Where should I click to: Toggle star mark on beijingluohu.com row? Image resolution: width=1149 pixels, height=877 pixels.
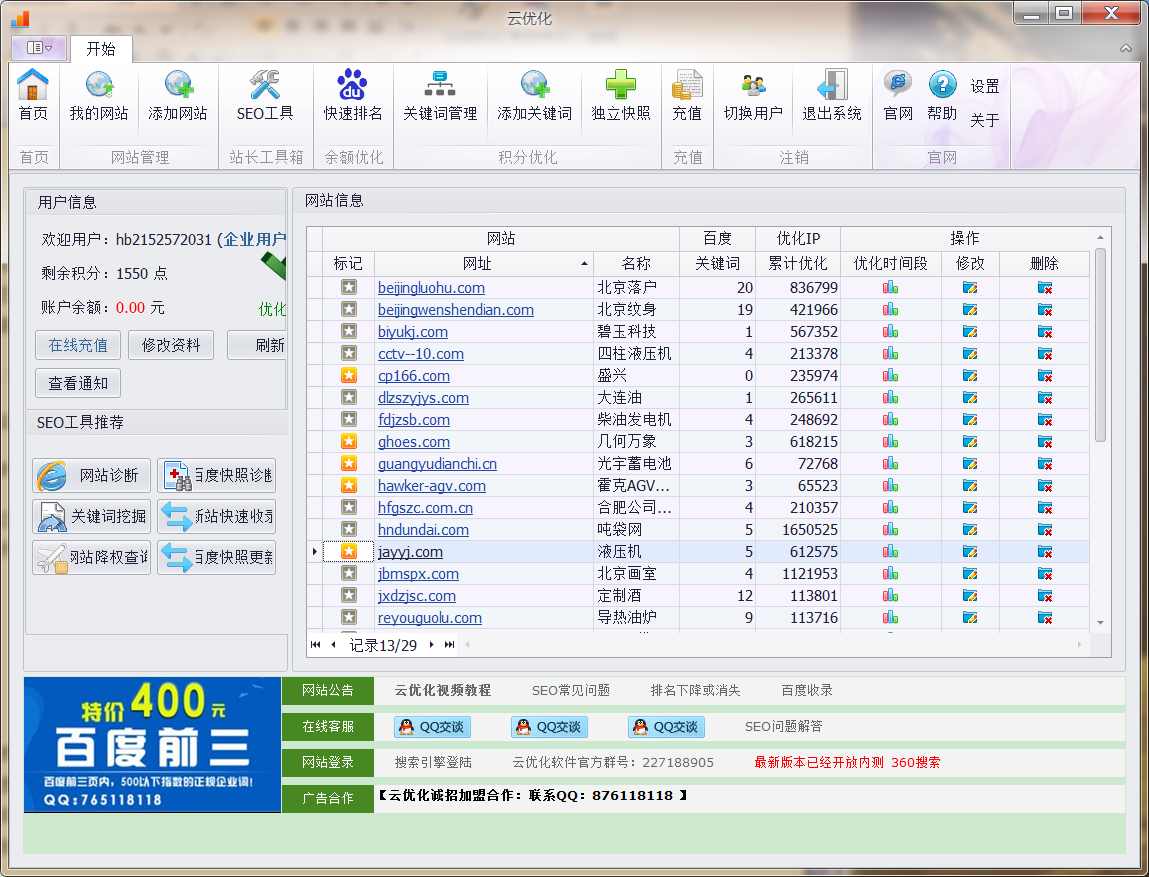349,287
